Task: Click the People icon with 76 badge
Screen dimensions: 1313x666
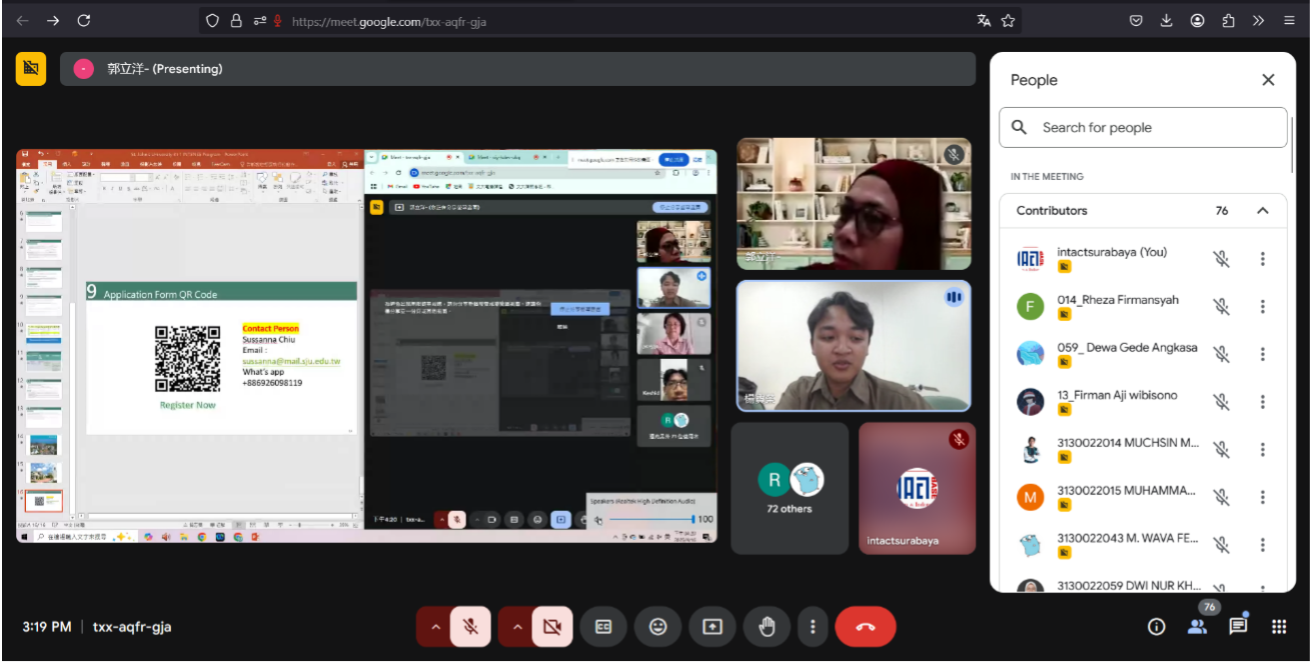Action: 1197,627
